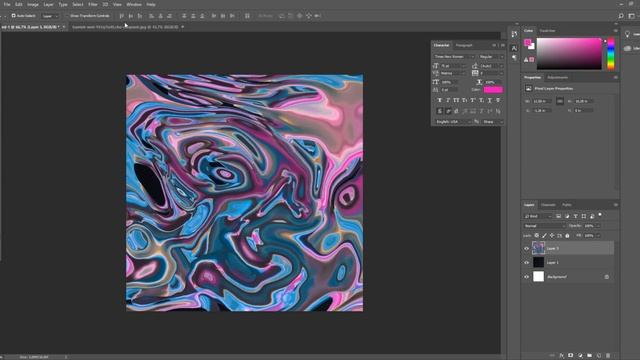Image resolution: width=640 pixels, height=360 pixels.
Task: Click the Add layer mask icon
Action: pyautogui.click(x=571, y=356)
